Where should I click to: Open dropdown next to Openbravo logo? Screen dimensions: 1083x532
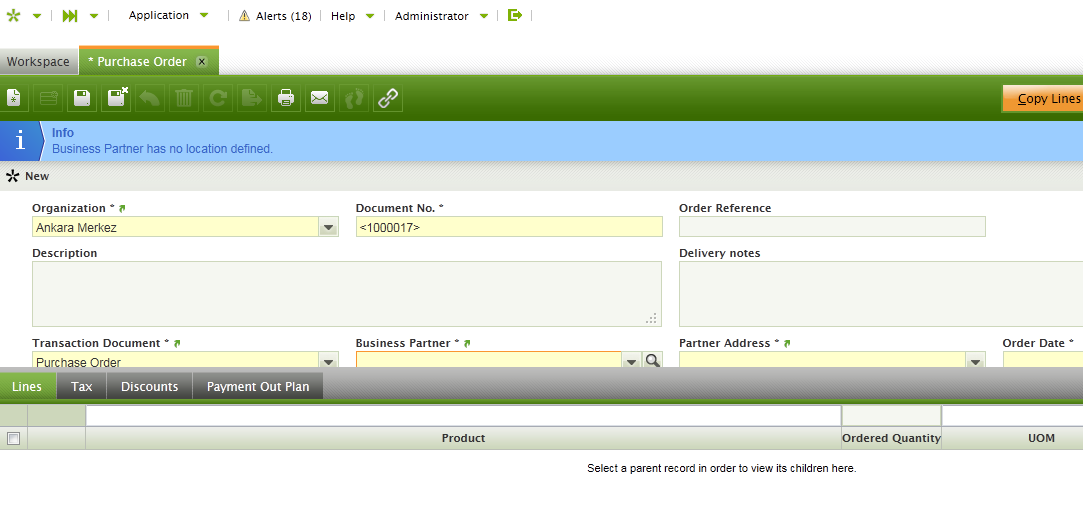click(x=37, y=16)
